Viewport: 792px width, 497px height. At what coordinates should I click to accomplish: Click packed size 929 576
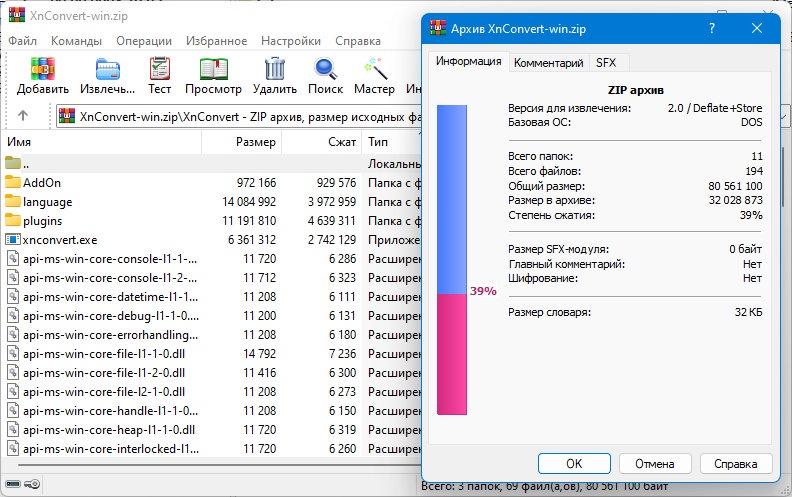click(x=336, y=182)
